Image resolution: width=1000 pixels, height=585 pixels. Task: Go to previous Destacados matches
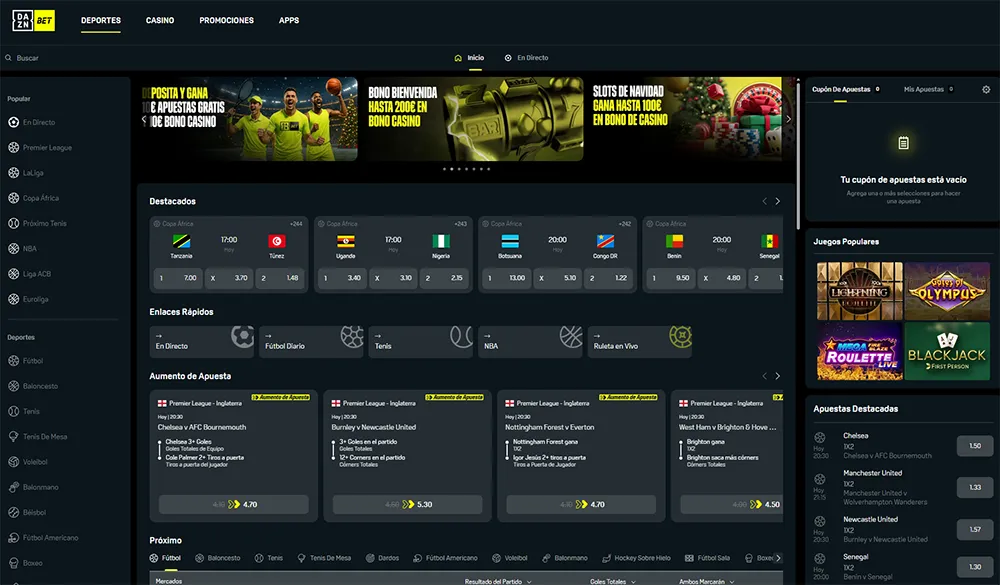(x=765, y=201)
